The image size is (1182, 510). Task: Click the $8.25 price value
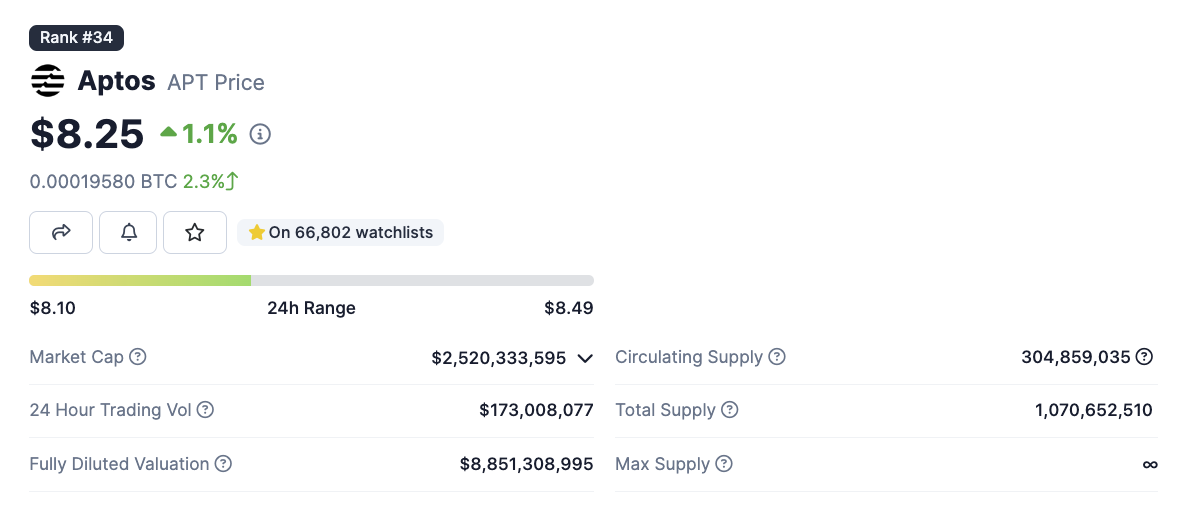tap(87, 134)
